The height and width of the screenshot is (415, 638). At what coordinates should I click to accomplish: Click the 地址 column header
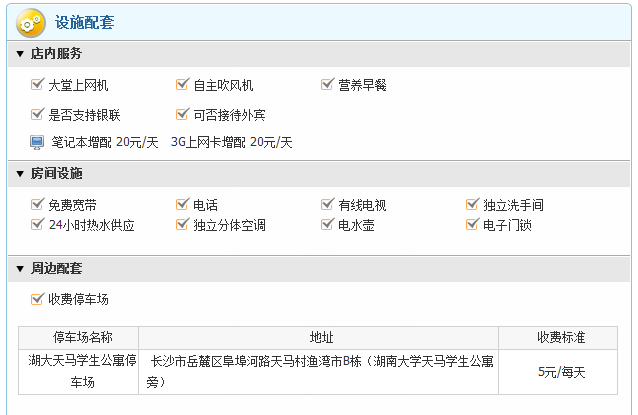(322, 337)
